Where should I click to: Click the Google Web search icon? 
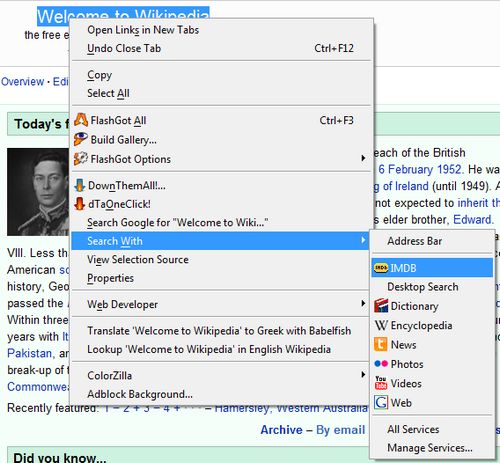click(x=381, y=402)
